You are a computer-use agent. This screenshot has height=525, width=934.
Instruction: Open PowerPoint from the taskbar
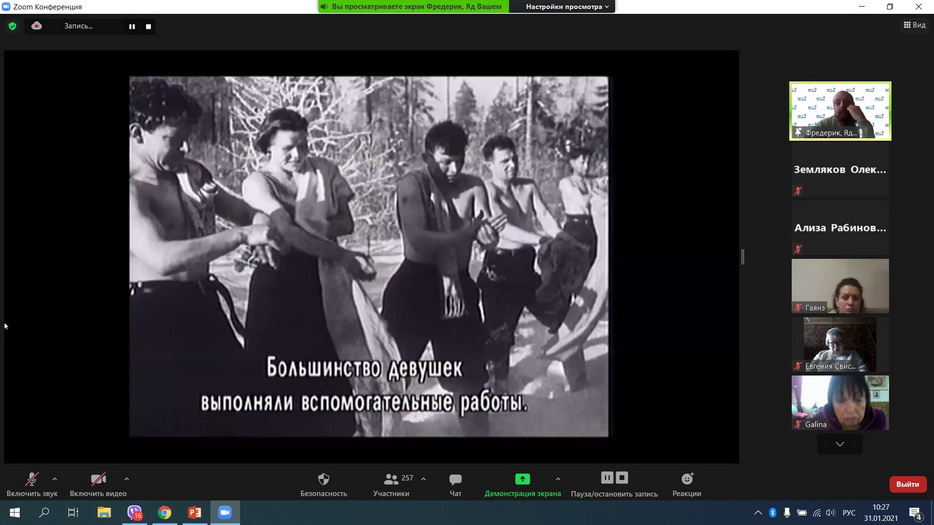tap(195, 513)
